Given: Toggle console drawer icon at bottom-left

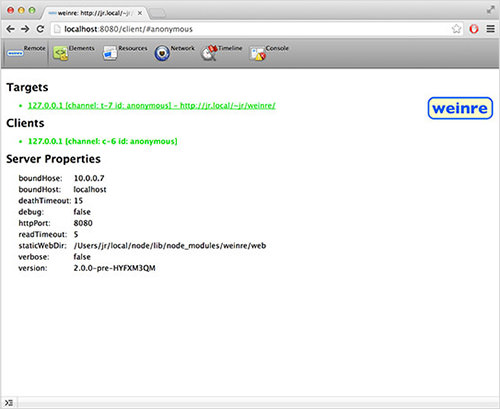Looking at the screenshot, I should [9, 403].
